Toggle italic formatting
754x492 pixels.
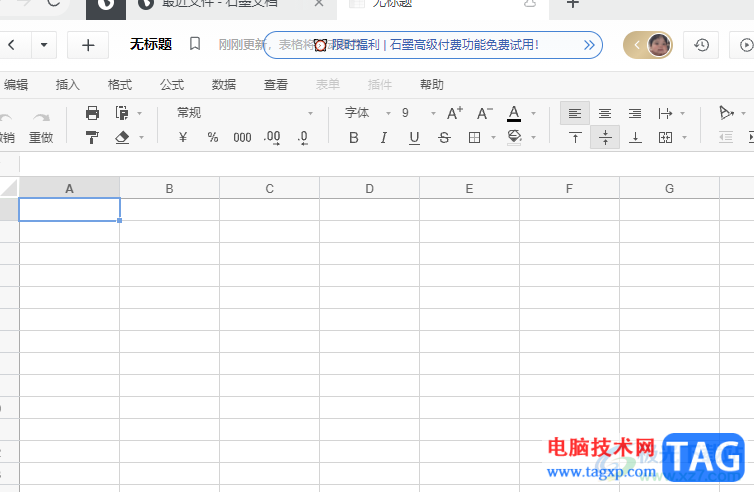(x=384, y=138)
